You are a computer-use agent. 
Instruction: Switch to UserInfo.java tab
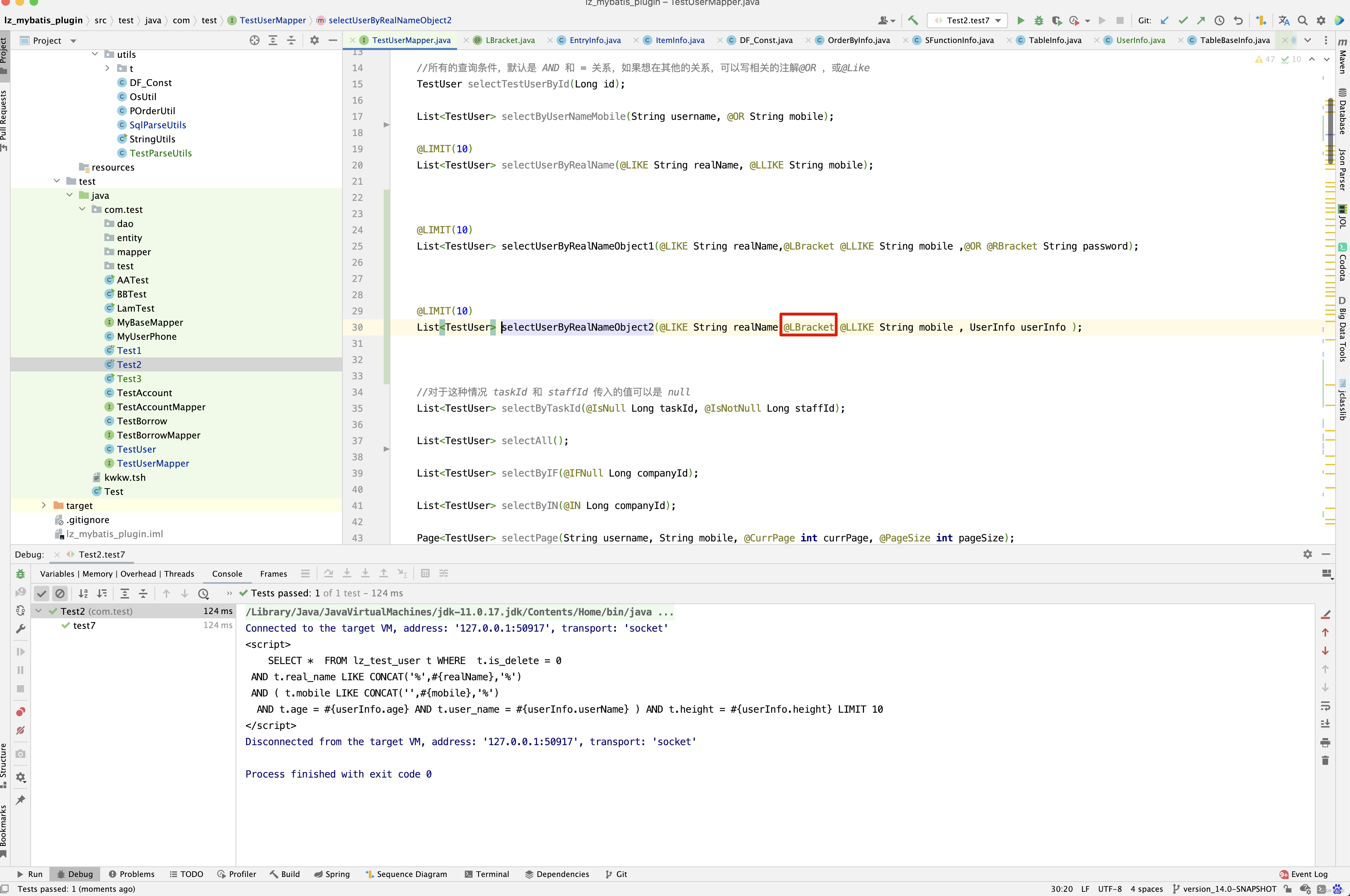point(1140,40)
